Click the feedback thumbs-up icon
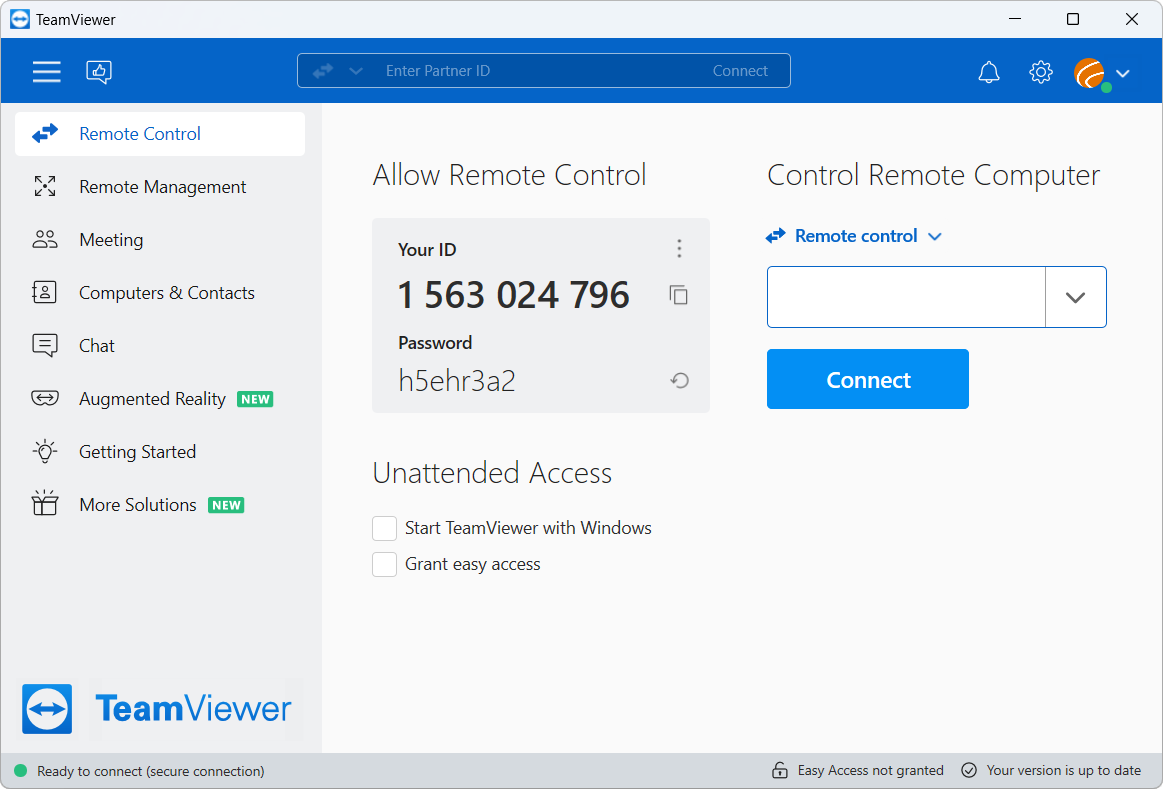The height and width of the screenshot is (789, 1163). tap(99, 71)
